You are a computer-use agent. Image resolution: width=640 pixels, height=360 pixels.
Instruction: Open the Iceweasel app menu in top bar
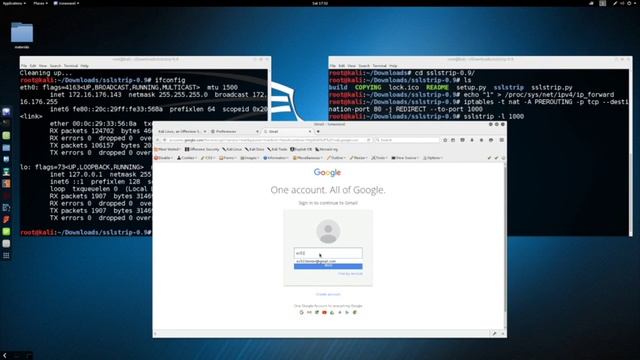tap(66, 3)
